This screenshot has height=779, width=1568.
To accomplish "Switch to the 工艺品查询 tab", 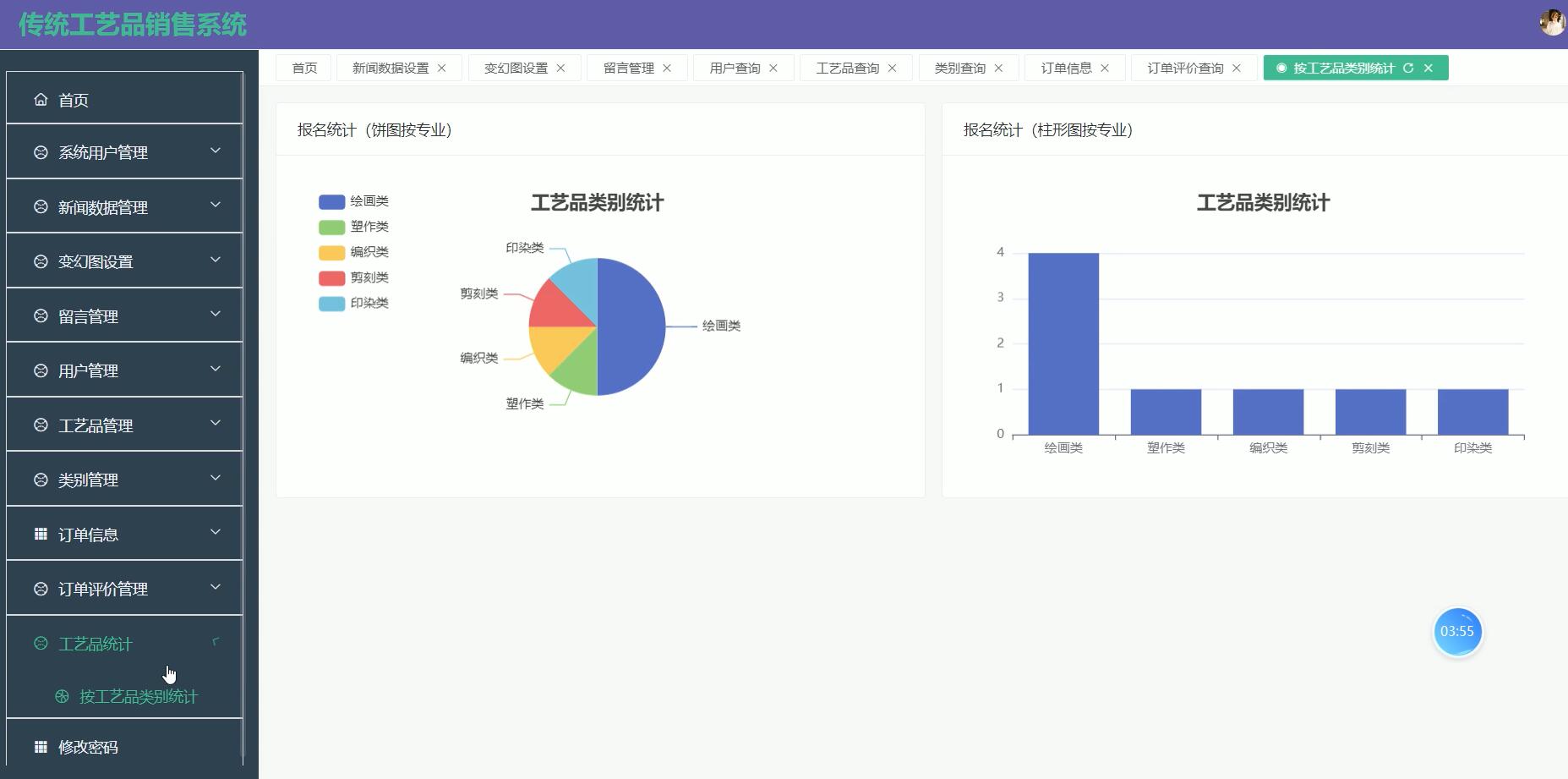I will [848, 68].
